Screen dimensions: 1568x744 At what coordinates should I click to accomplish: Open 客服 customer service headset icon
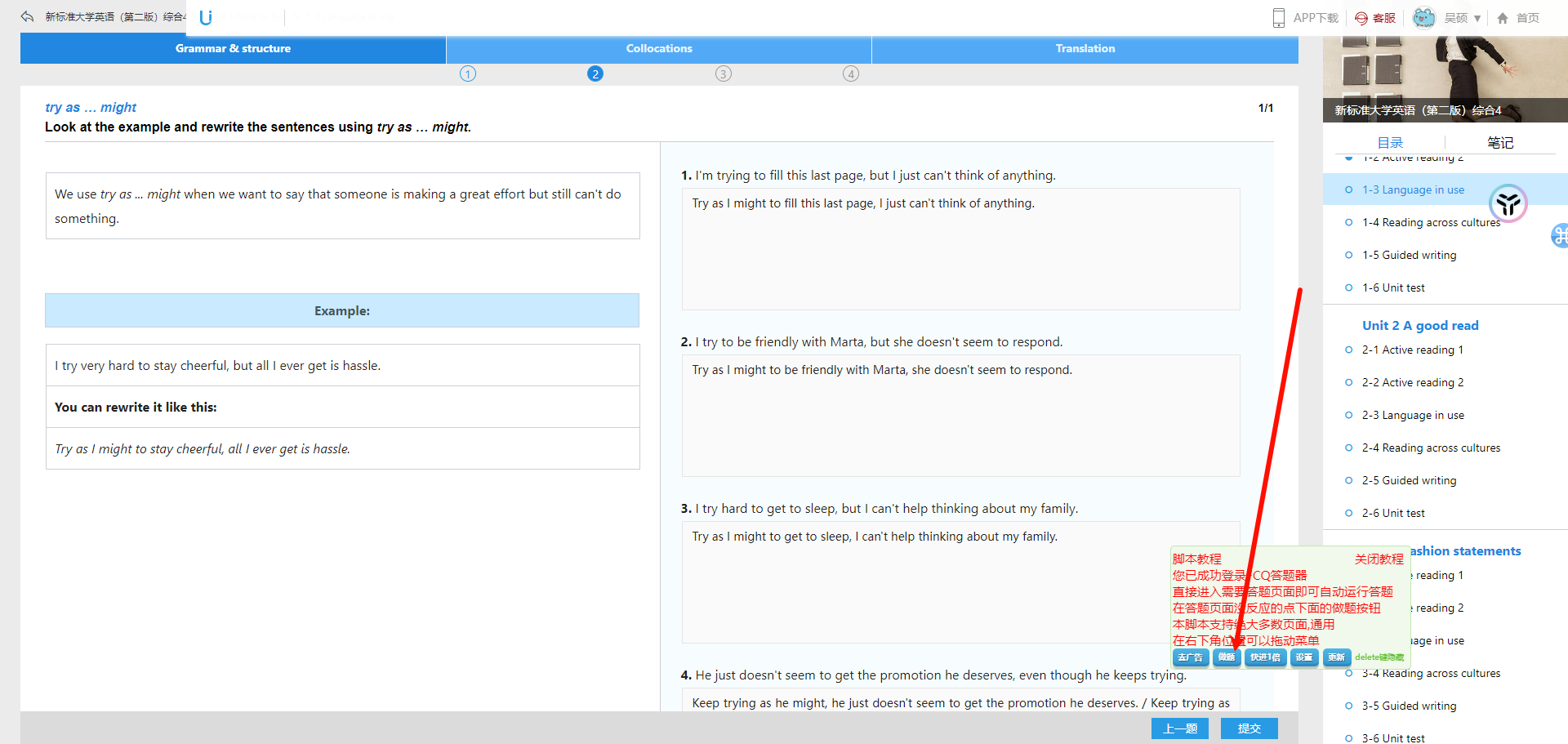1361,18
